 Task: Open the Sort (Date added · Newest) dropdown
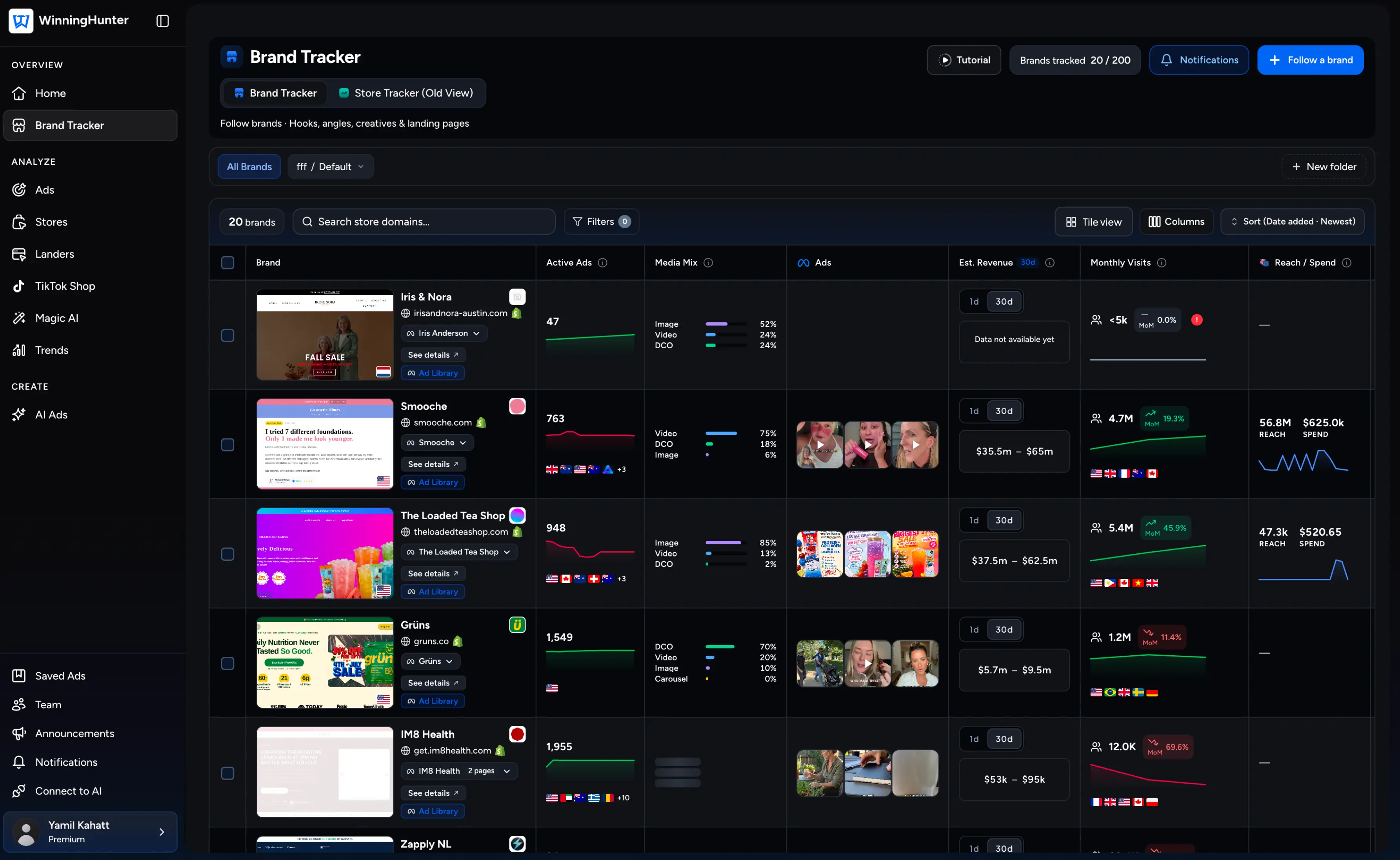(x=1293, y=222)
